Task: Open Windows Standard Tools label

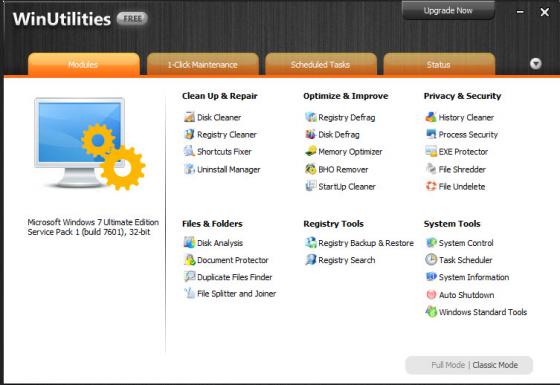Action: (x=483, y=312)
